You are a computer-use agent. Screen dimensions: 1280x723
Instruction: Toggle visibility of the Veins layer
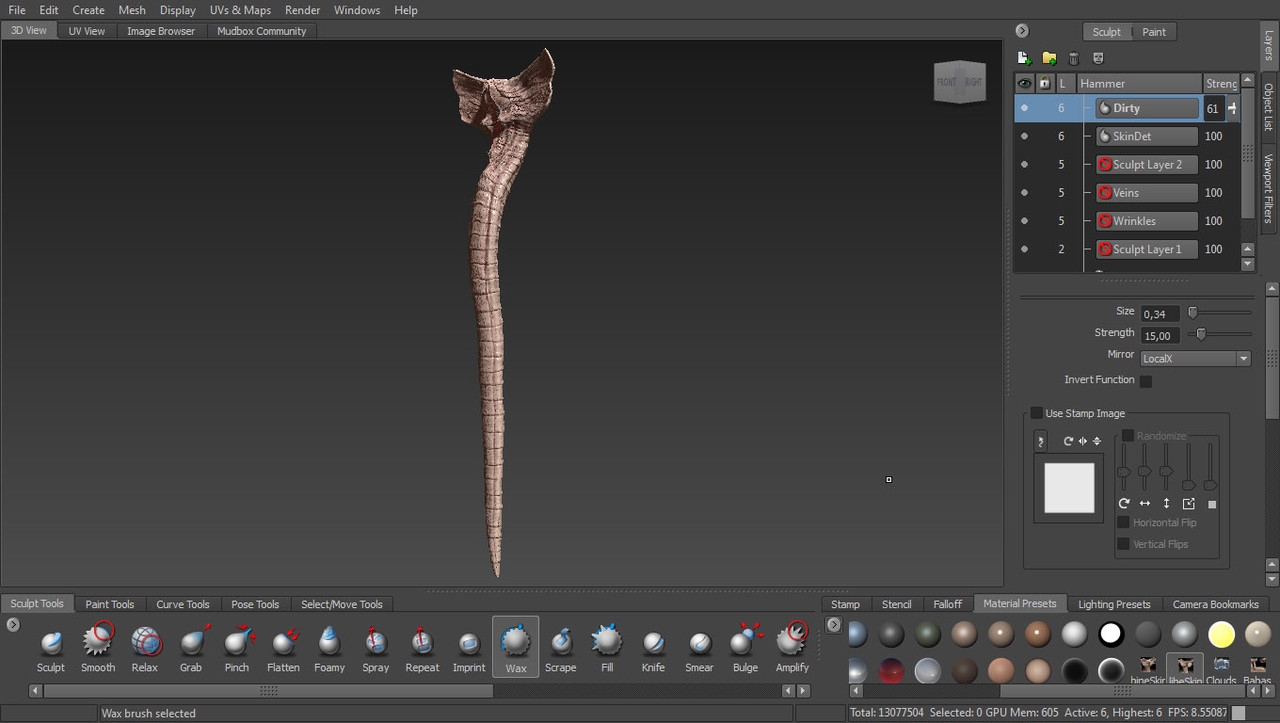1024,193
